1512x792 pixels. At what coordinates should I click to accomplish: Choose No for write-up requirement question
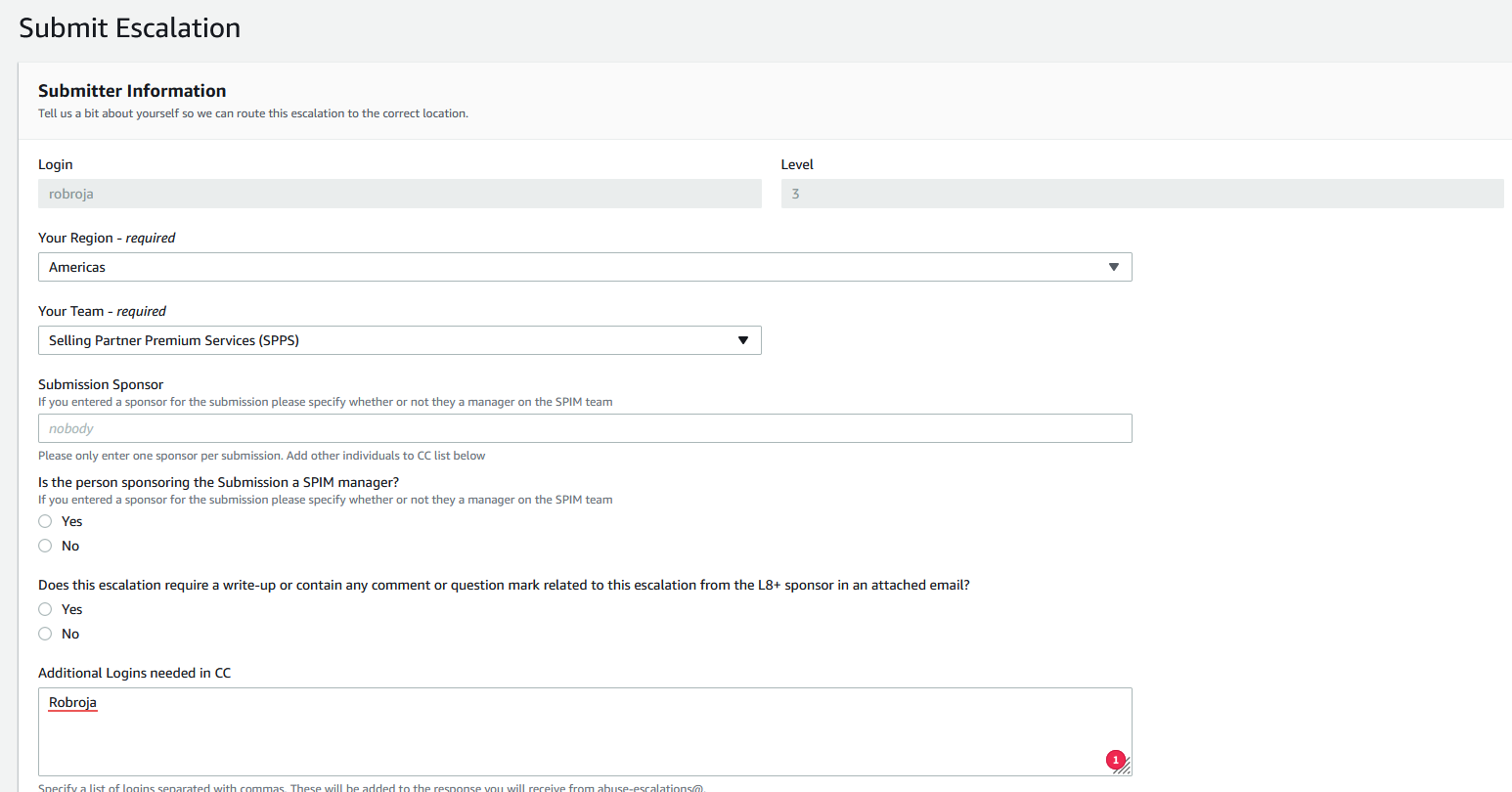(x=45, y=634)
